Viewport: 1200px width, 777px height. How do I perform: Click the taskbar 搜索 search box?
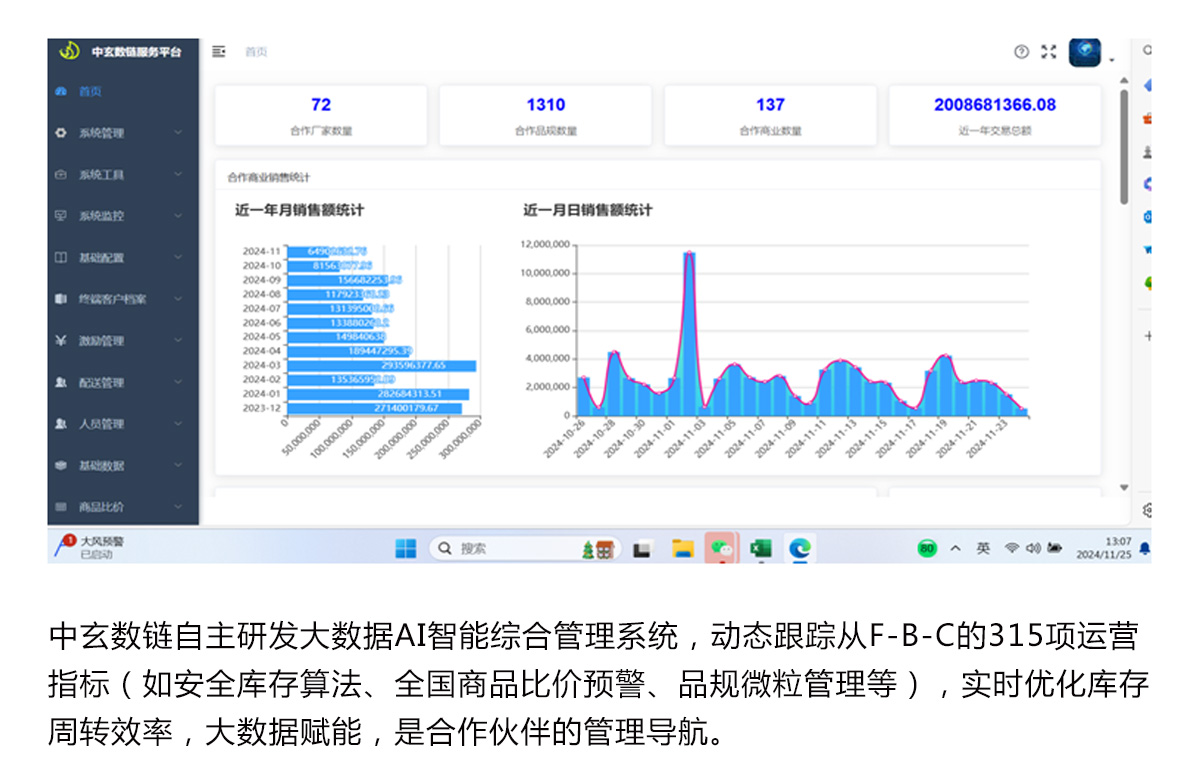pos(524,548)
